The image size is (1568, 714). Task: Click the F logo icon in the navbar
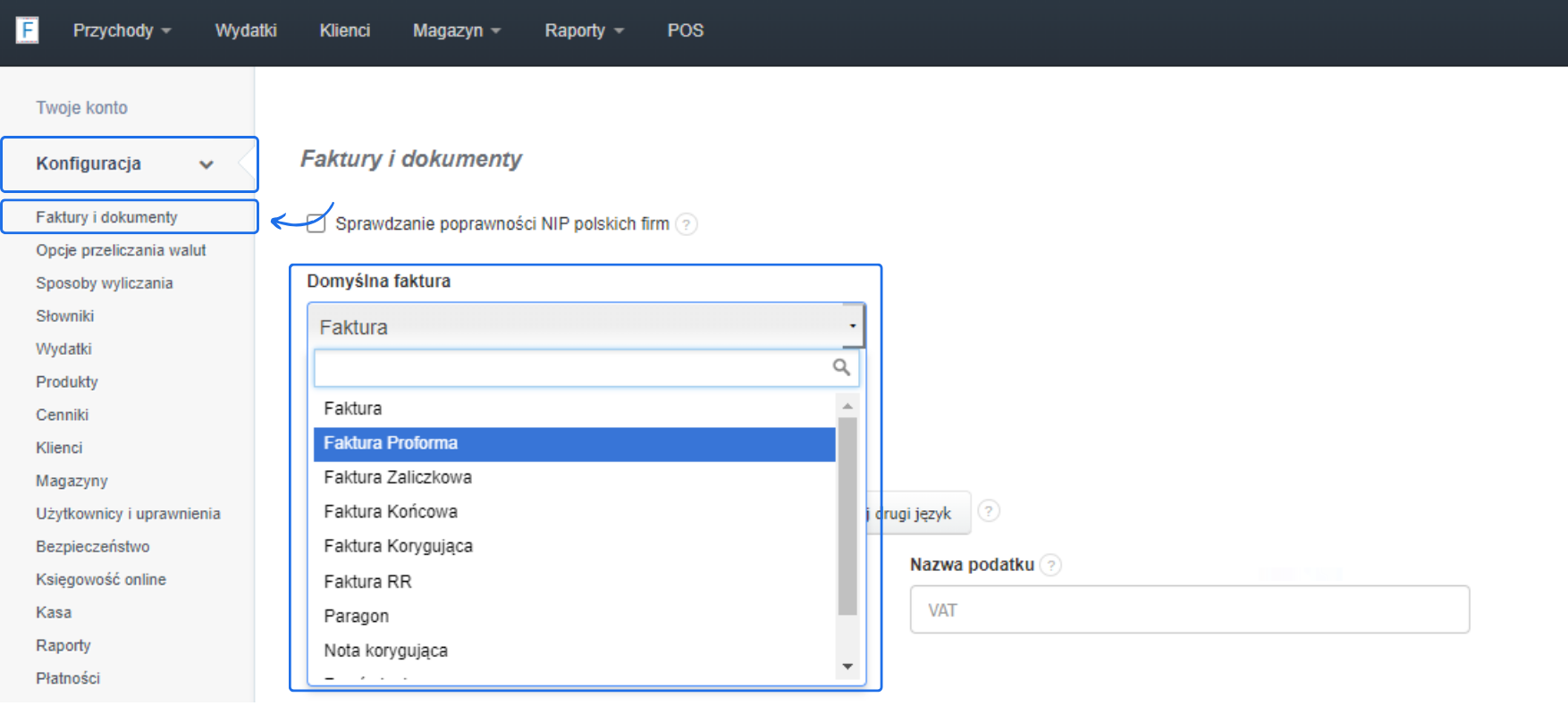coord(28,30)
